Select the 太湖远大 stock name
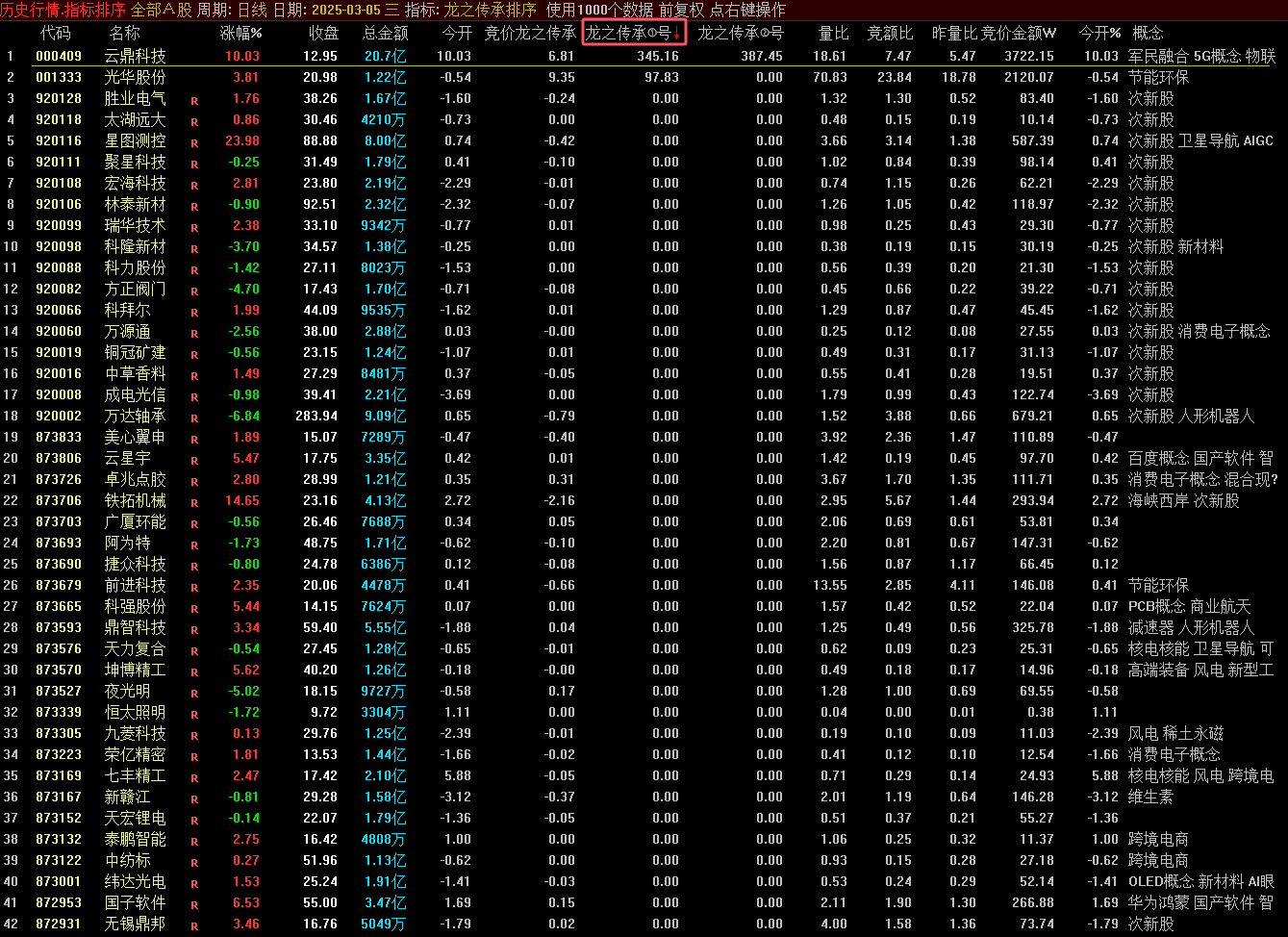This screenshot has width=1288, height=937. click(135, 119)
